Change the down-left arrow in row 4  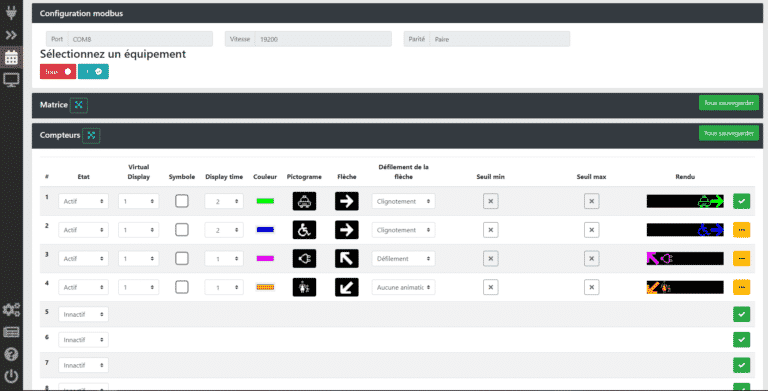click(x=347, y=287)
